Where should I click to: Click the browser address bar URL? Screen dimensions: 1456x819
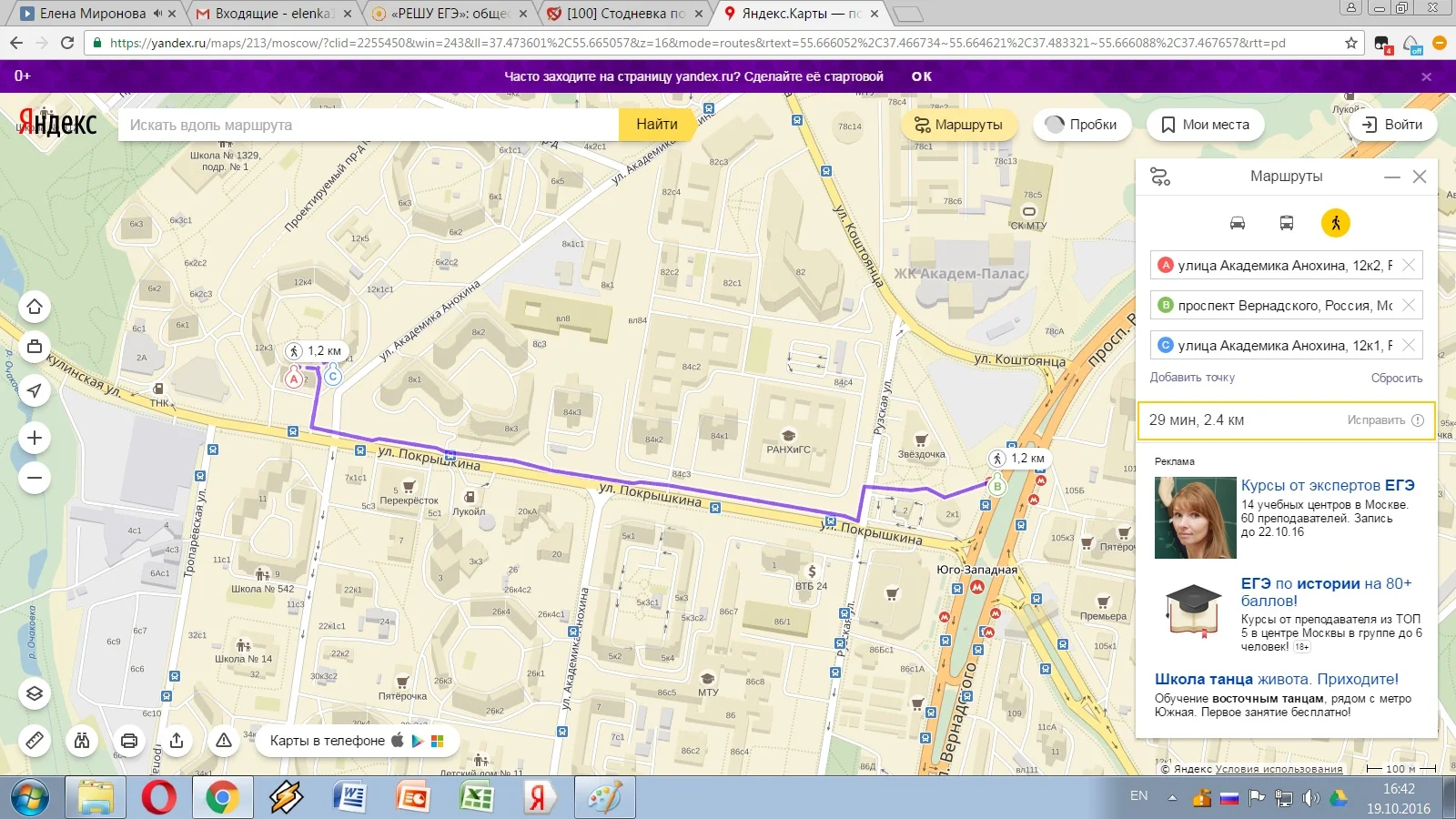click(697, 43)
